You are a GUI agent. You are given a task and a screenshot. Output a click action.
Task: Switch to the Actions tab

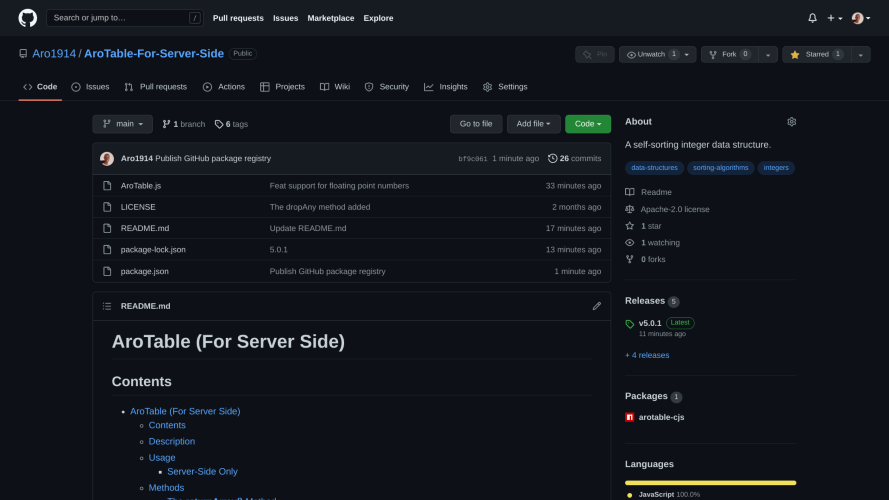tap(224, 87)
